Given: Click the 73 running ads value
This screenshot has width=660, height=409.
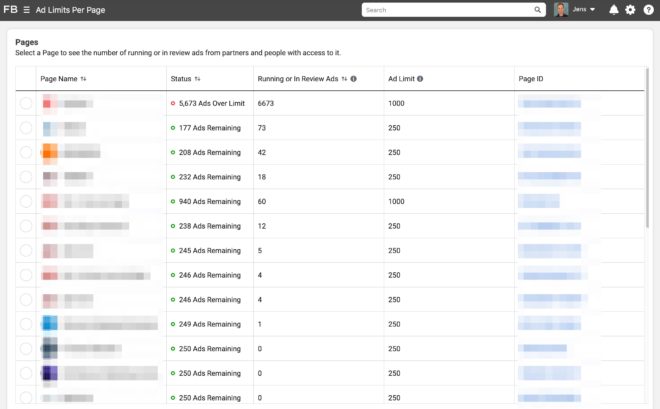Looking at the screenshot, I should [262, 127].
